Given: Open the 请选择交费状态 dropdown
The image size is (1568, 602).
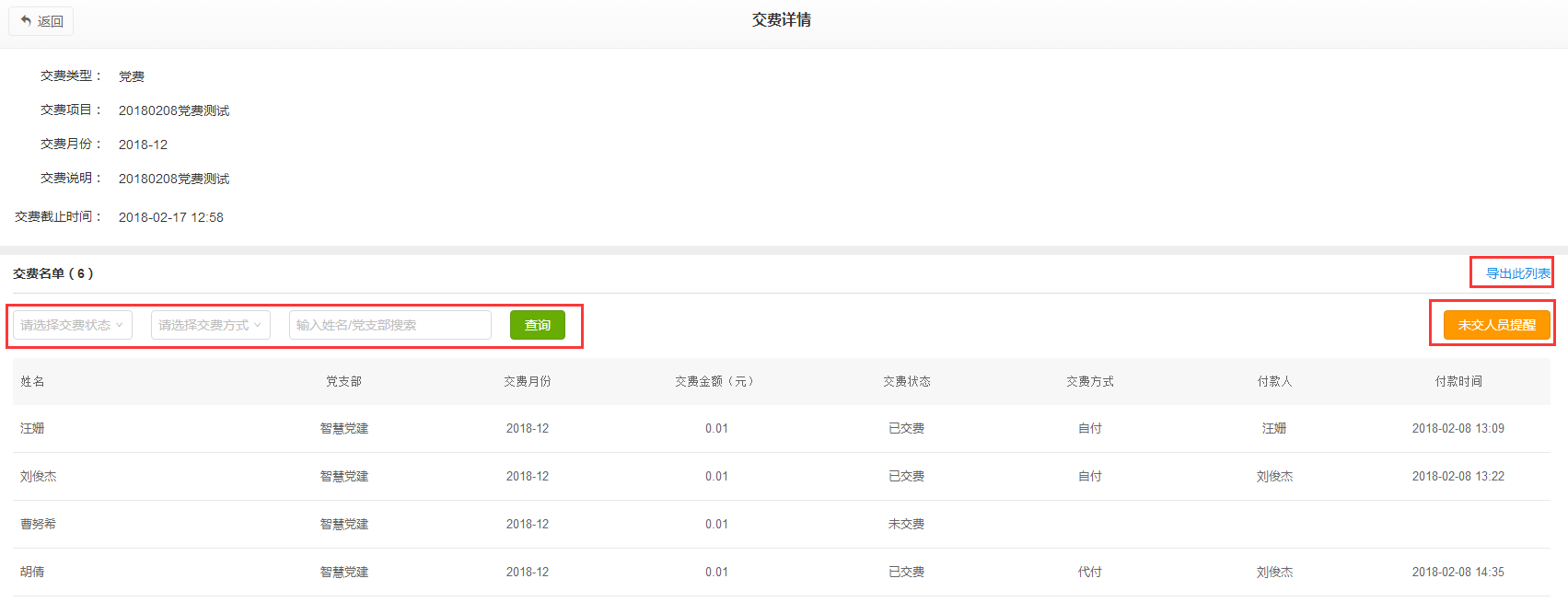Looking at the screenshot, I should click(x=73, y=325).
